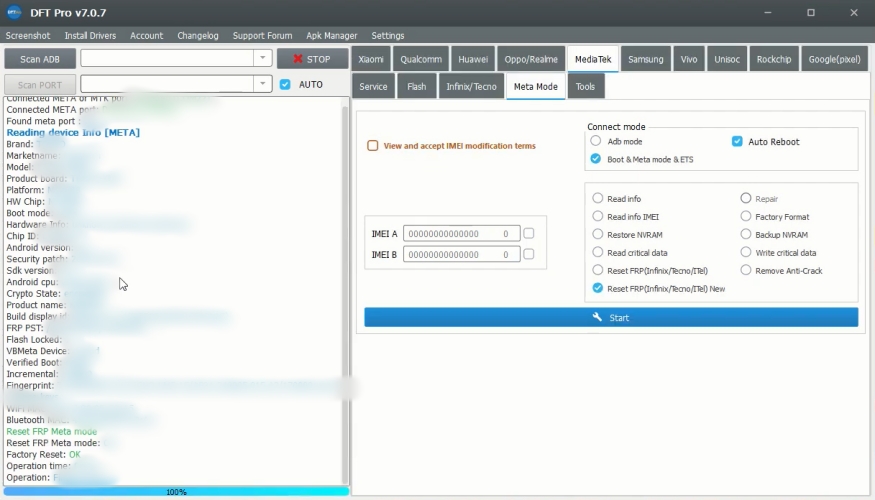
Task: Enable the IMEI A checkbox
Action: 528,233
